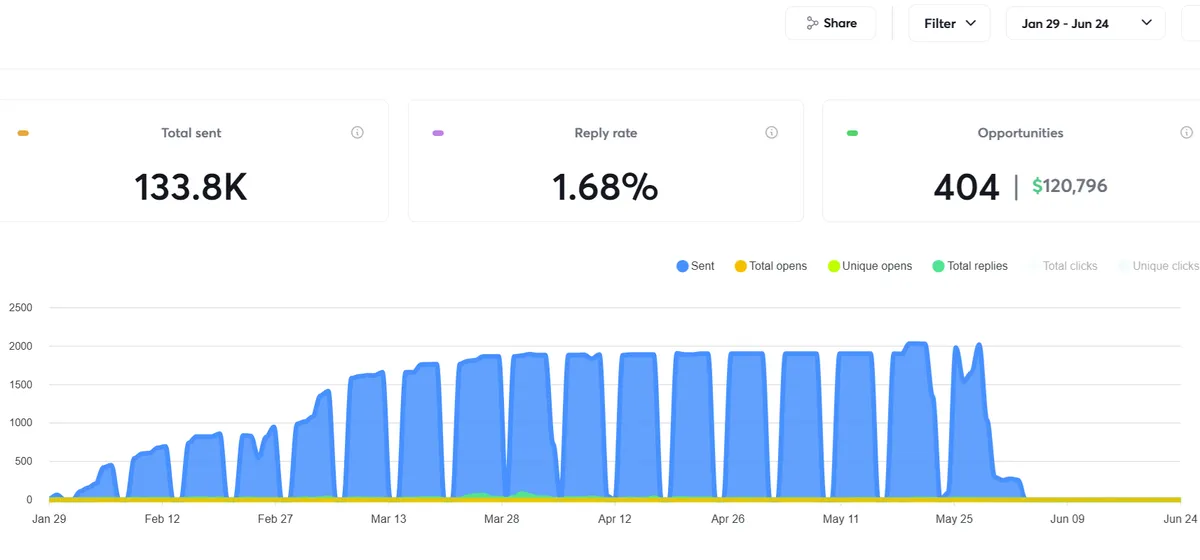Click the chevron on the date range selector

pyautogui.click(x=1146, y=23)
